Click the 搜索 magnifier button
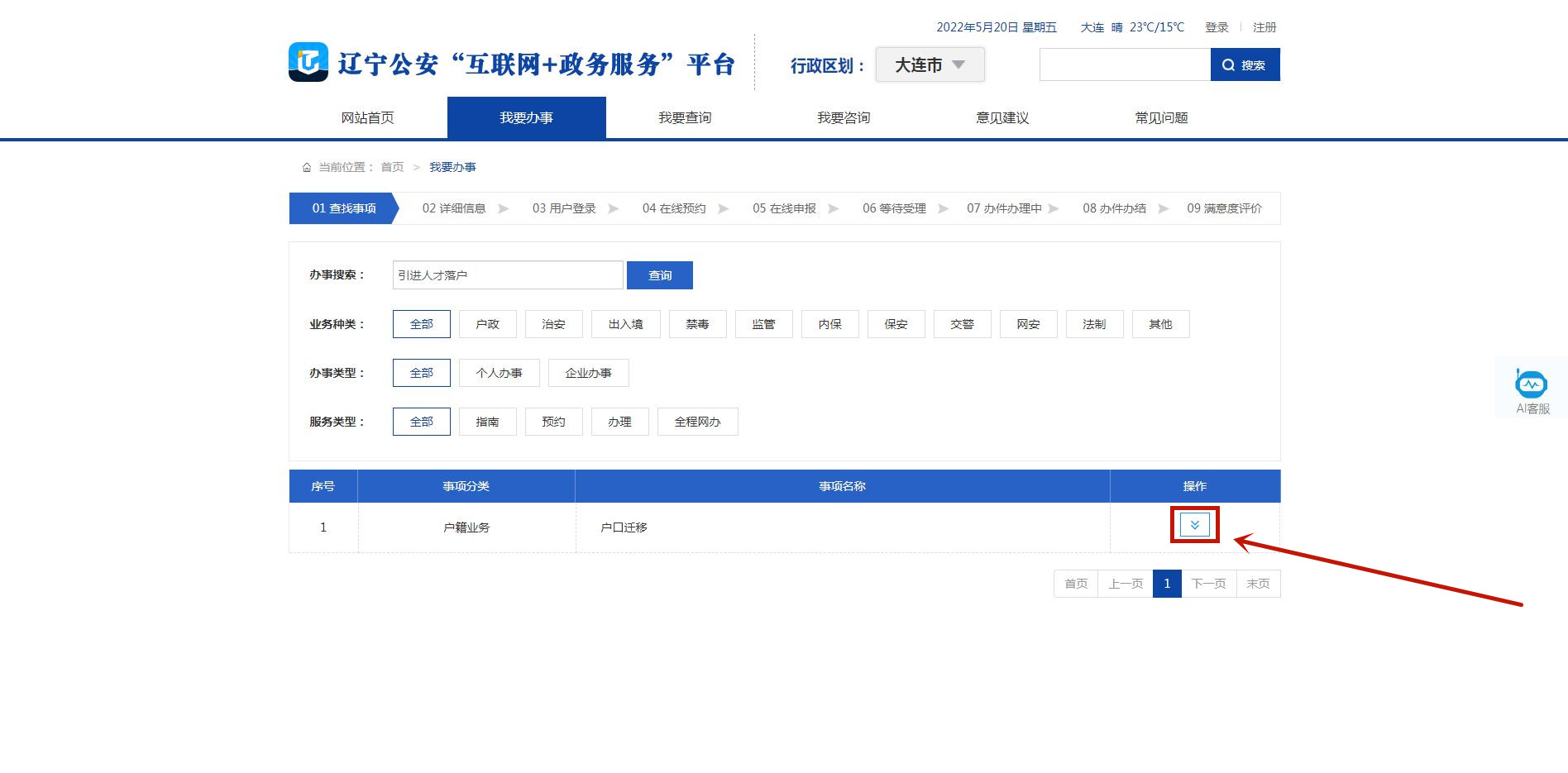1568x773 pixels. coord(1245,65)
